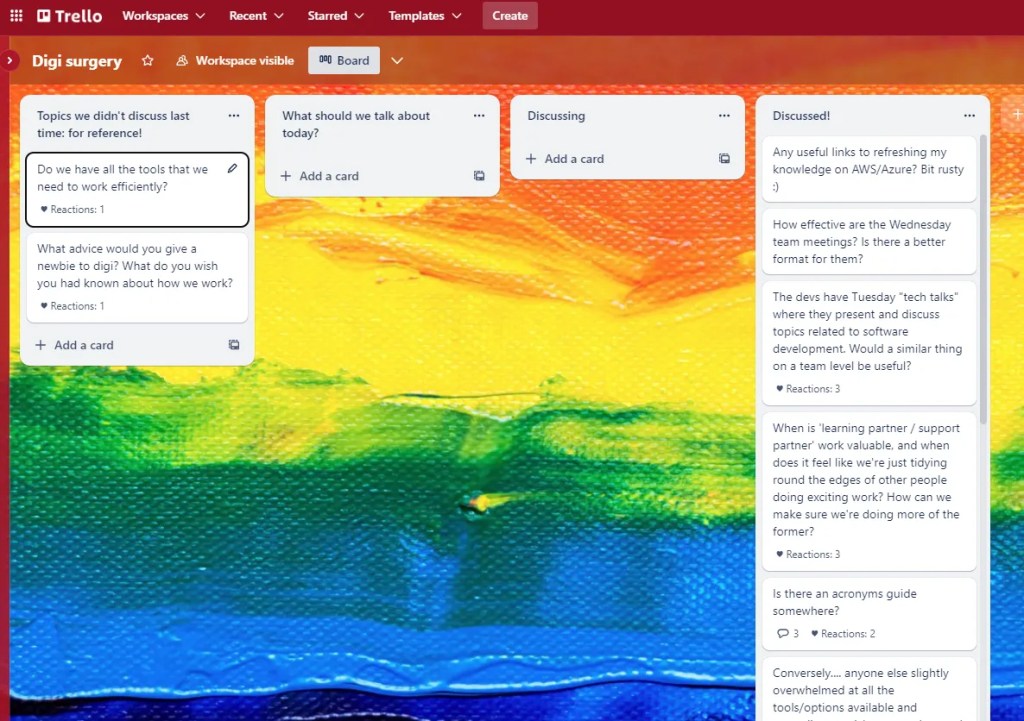Expand the collapsed left sidebar
Image resolution: width=1024 pixels, height=721 pixels.
10,61
